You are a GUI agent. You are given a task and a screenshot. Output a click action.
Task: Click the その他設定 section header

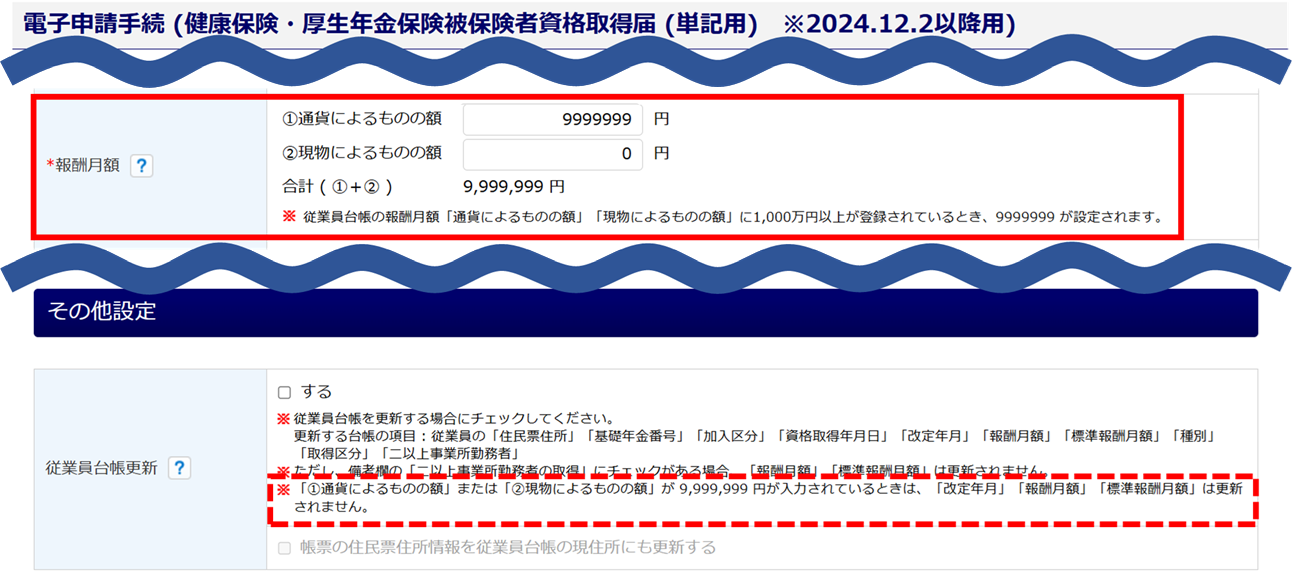tap(102, 311)
